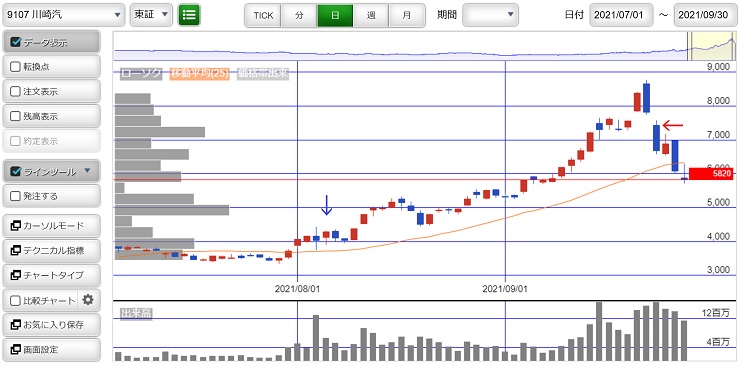
Task: Click the 3,000 price axis label
Action: pyautogui.click(x=718, y=270)
